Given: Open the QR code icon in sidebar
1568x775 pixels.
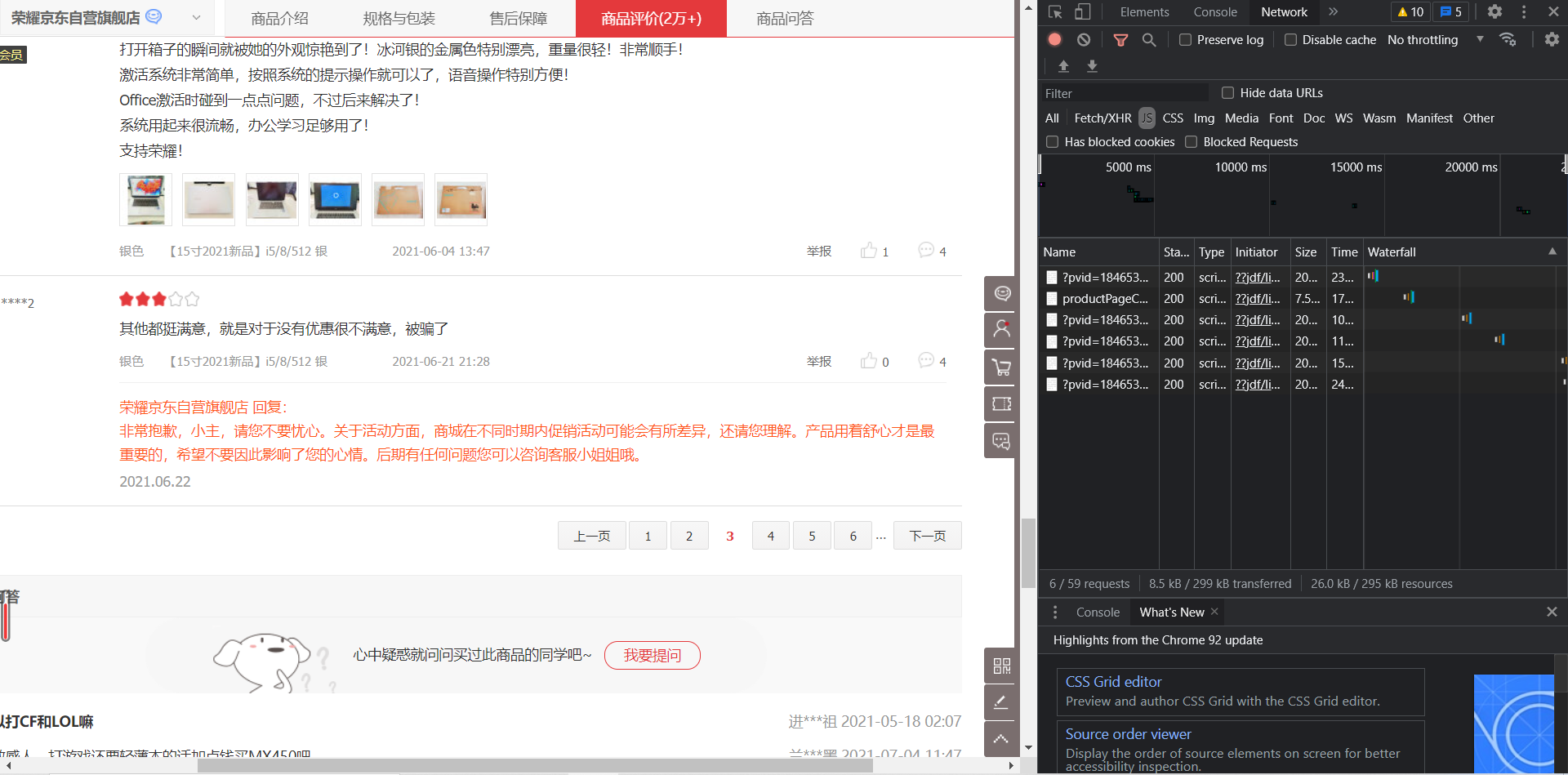Looking at the screenshot, I should (1000, 666).
